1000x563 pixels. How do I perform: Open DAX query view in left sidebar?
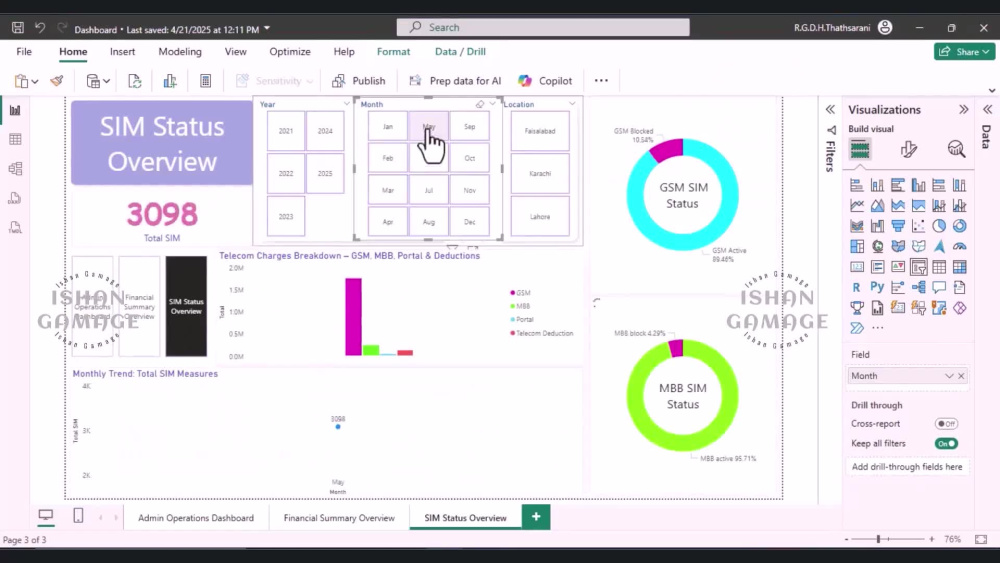[15, 198]
